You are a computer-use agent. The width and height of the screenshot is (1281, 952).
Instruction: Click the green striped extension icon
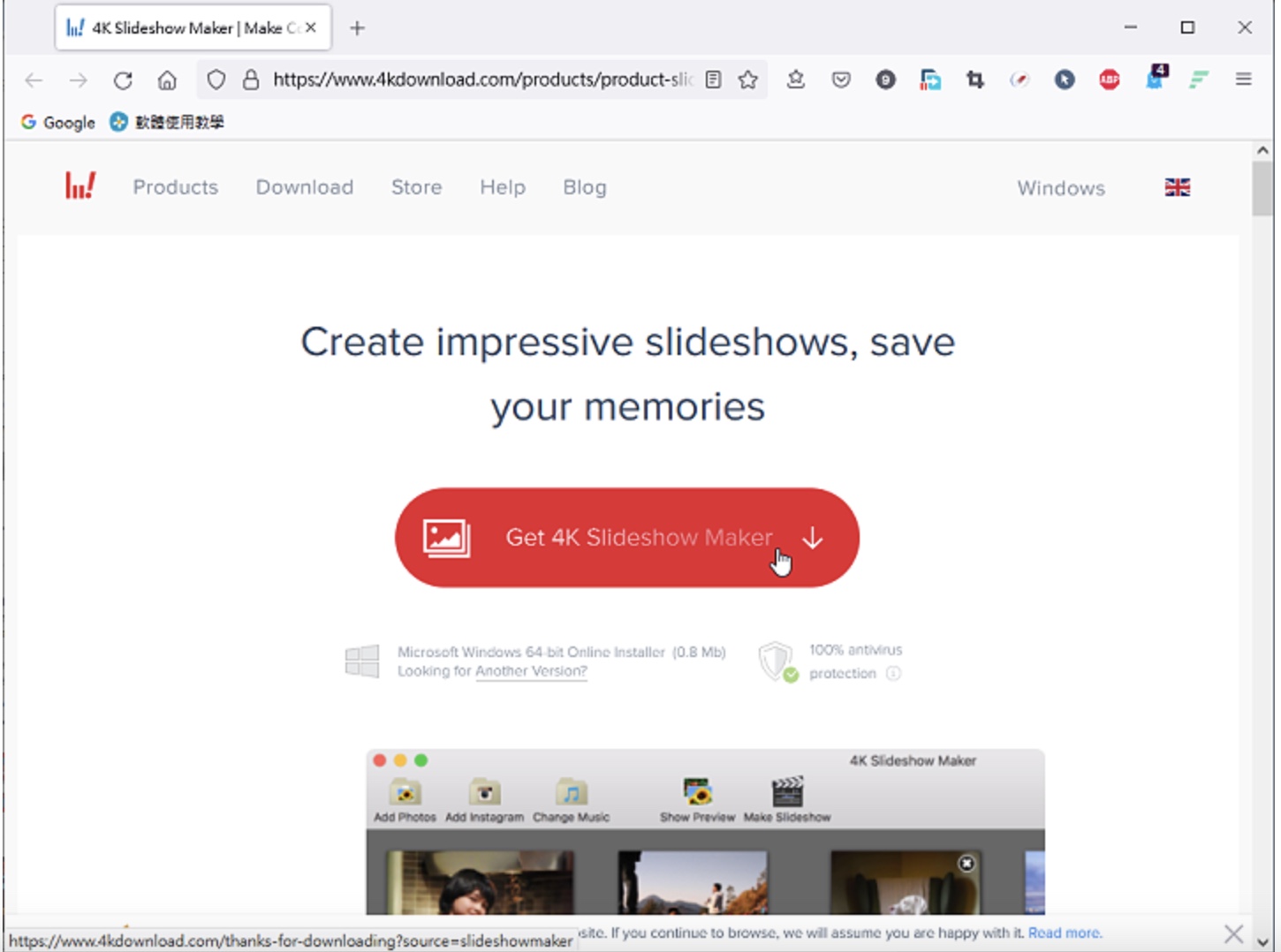(x=1199, y=80)
